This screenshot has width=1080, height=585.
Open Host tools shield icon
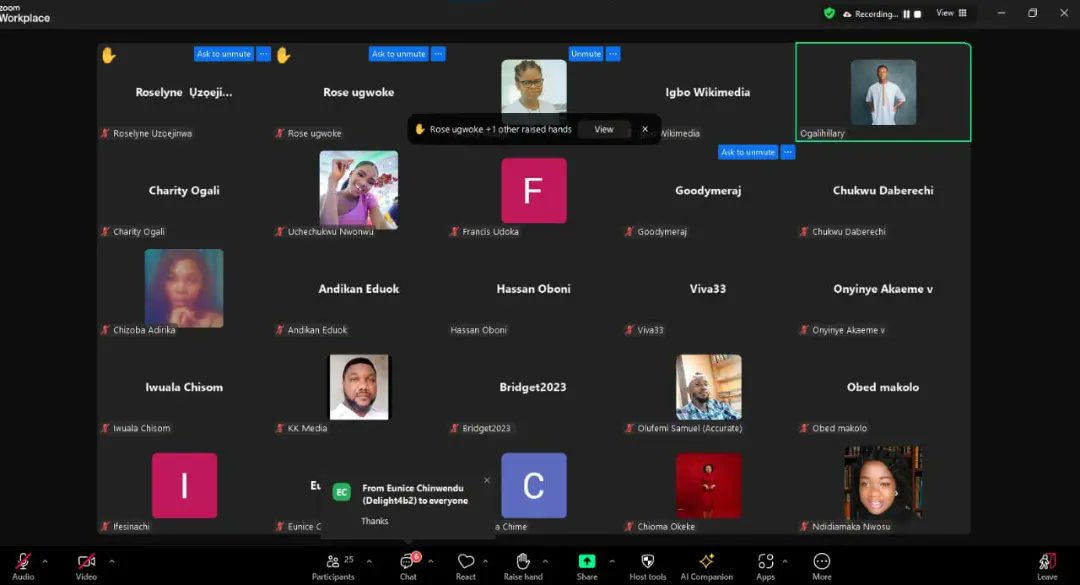click(x=647, y=561)
